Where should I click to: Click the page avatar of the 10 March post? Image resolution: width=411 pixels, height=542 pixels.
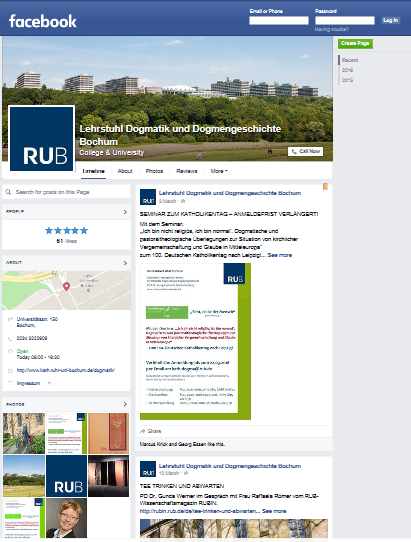(148, 469)
